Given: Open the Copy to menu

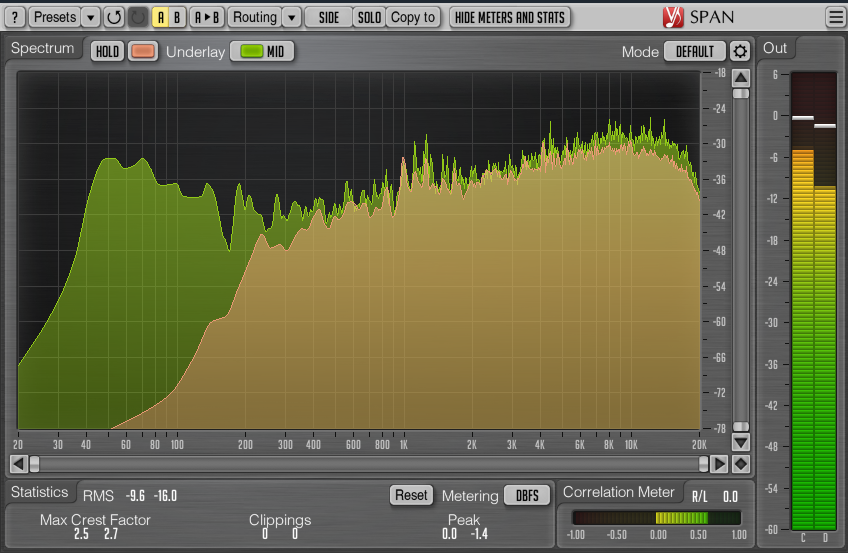Looking at the screenshot, I should (413, 17).
